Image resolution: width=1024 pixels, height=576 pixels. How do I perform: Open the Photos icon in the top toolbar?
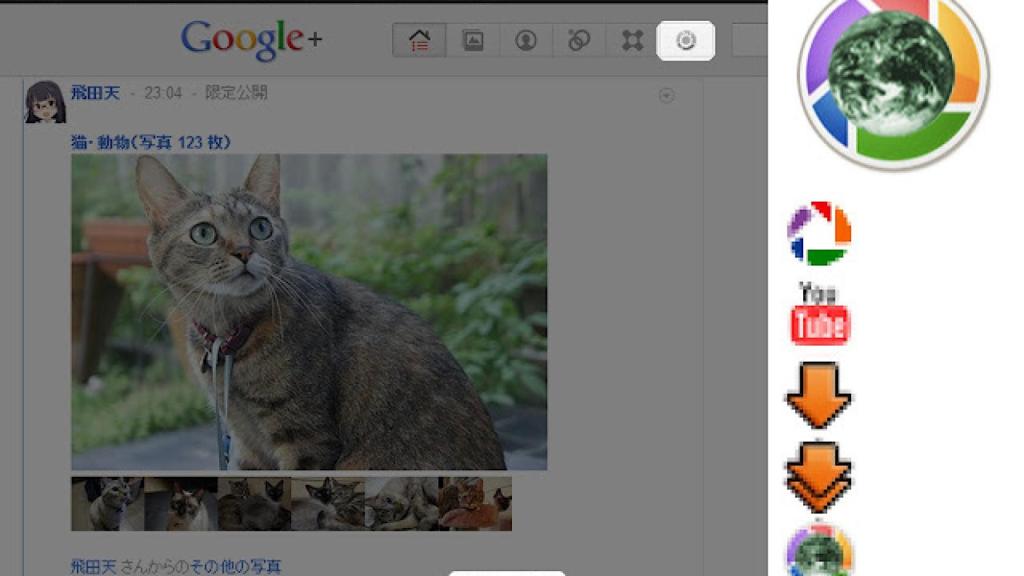pyautogui.click(x=473, y=38)
